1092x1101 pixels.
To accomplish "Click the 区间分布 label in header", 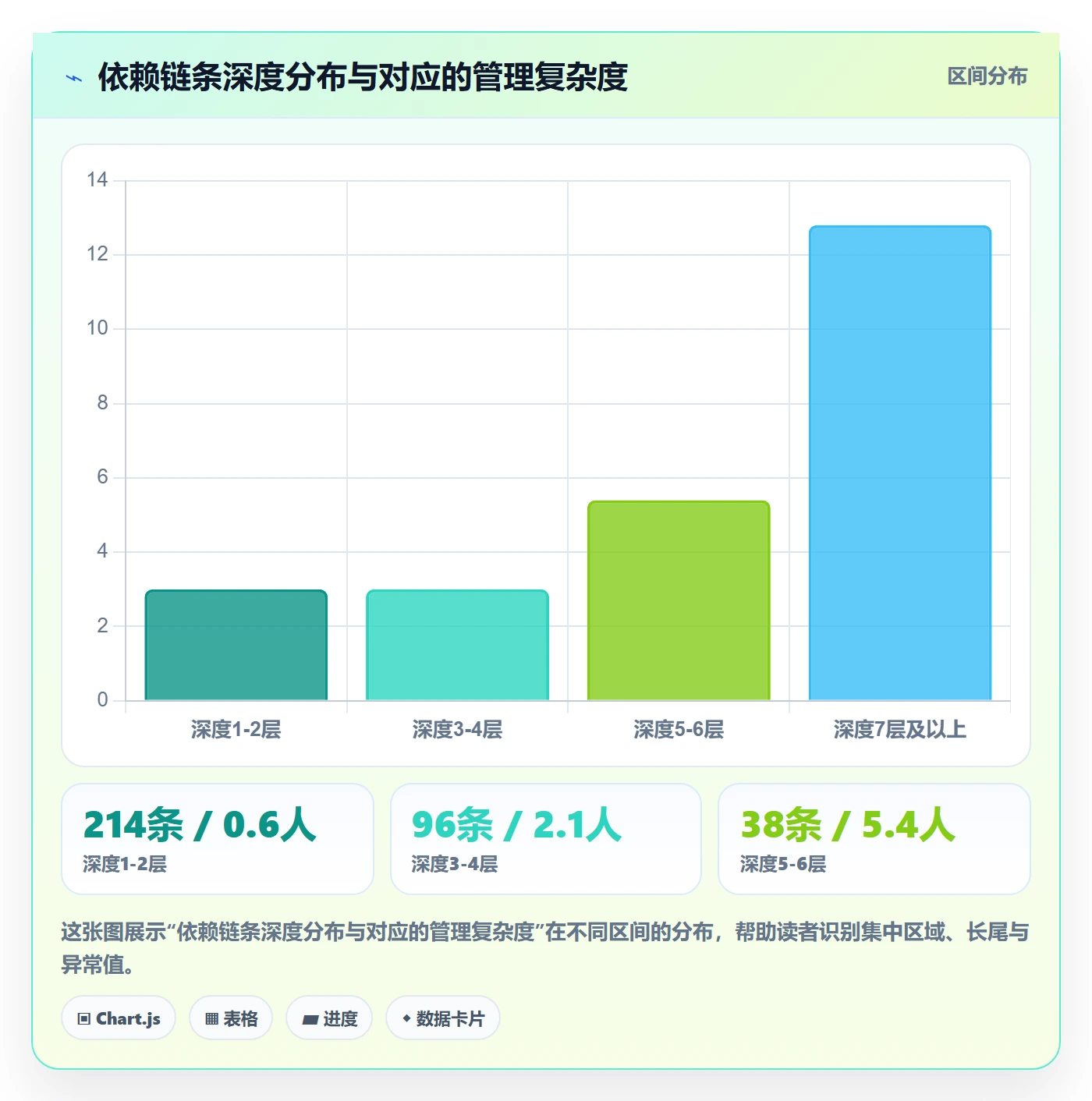I will (987, 76).
